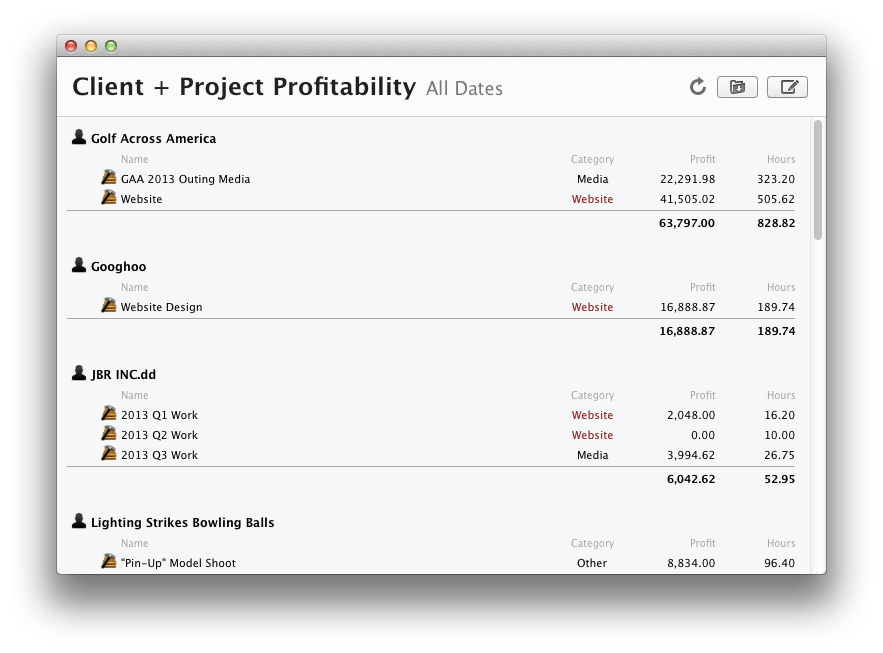The height and width of the screenshot is (653, 883).
Task: Open the 2013 Q1 Work project
Action: 159,415
